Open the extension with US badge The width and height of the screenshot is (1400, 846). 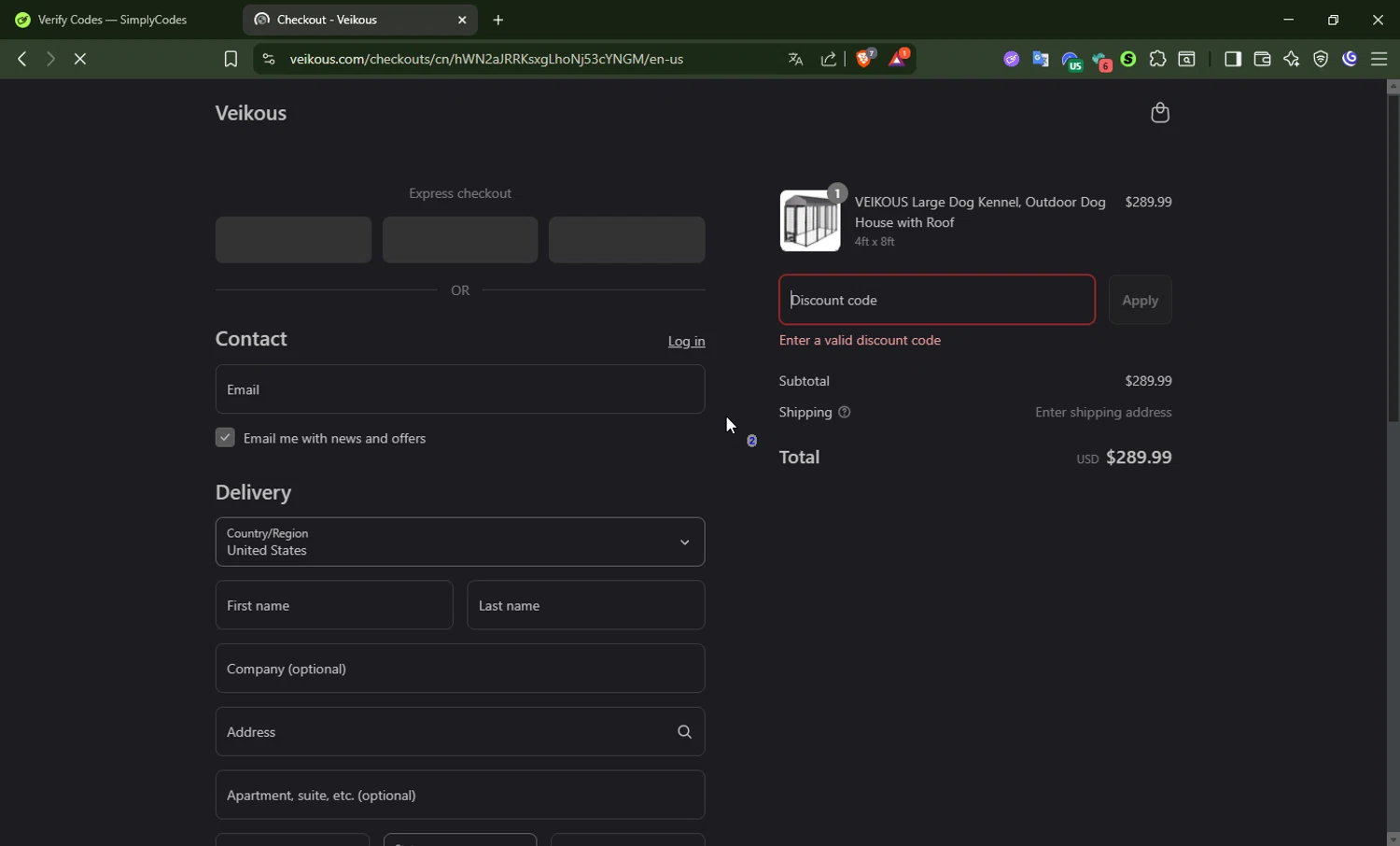click(x=1071, y=61)
